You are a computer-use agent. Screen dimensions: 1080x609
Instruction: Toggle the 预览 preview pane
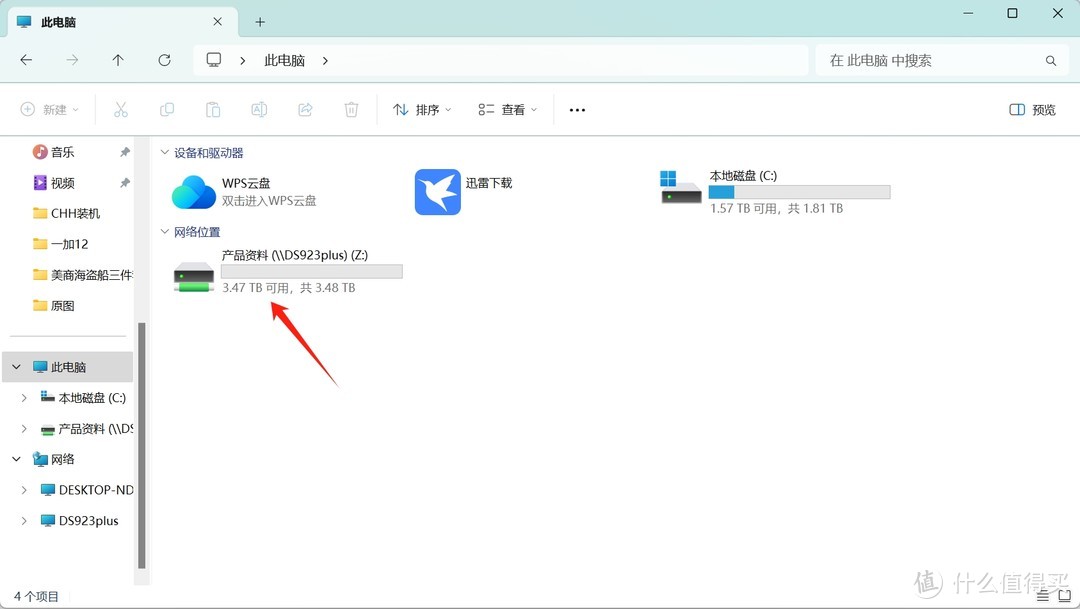point(1032,109)
